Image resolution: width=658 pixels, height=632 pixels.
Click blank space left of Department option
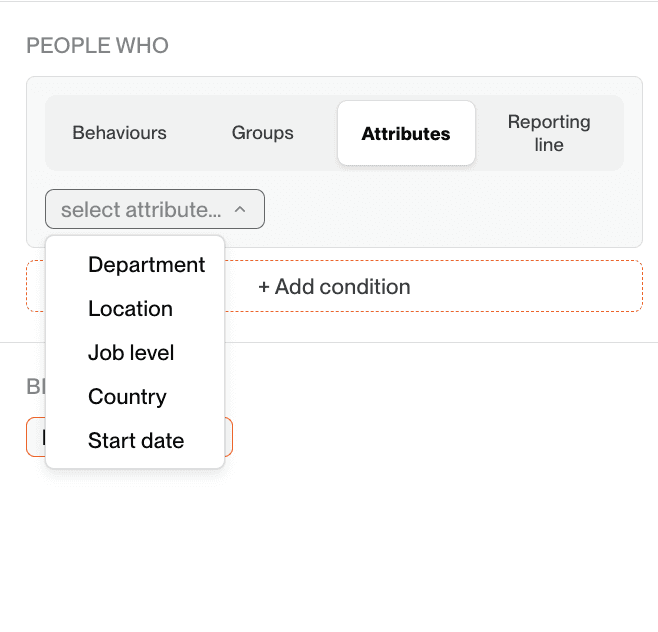pos(66,265)
